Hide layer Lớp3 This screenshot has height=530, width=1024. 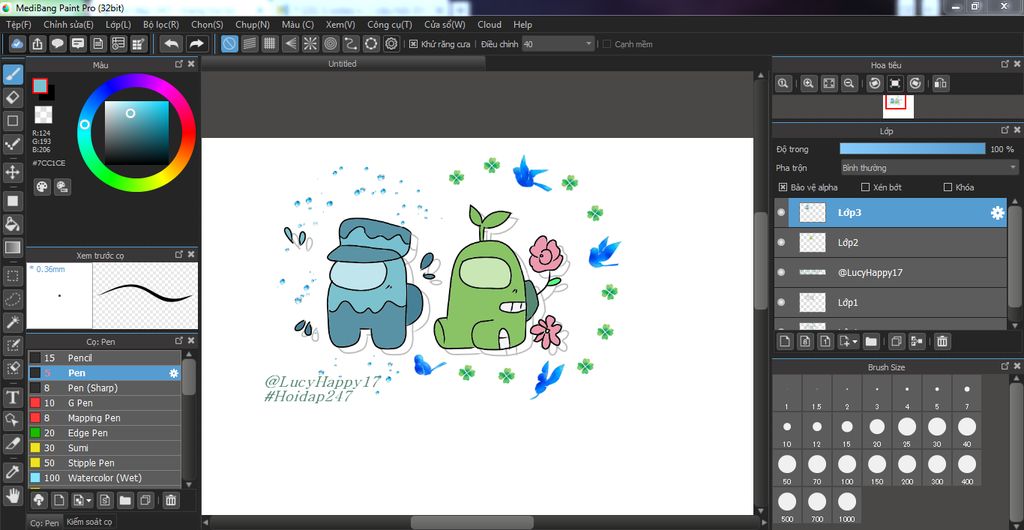[x=781, y=213]
